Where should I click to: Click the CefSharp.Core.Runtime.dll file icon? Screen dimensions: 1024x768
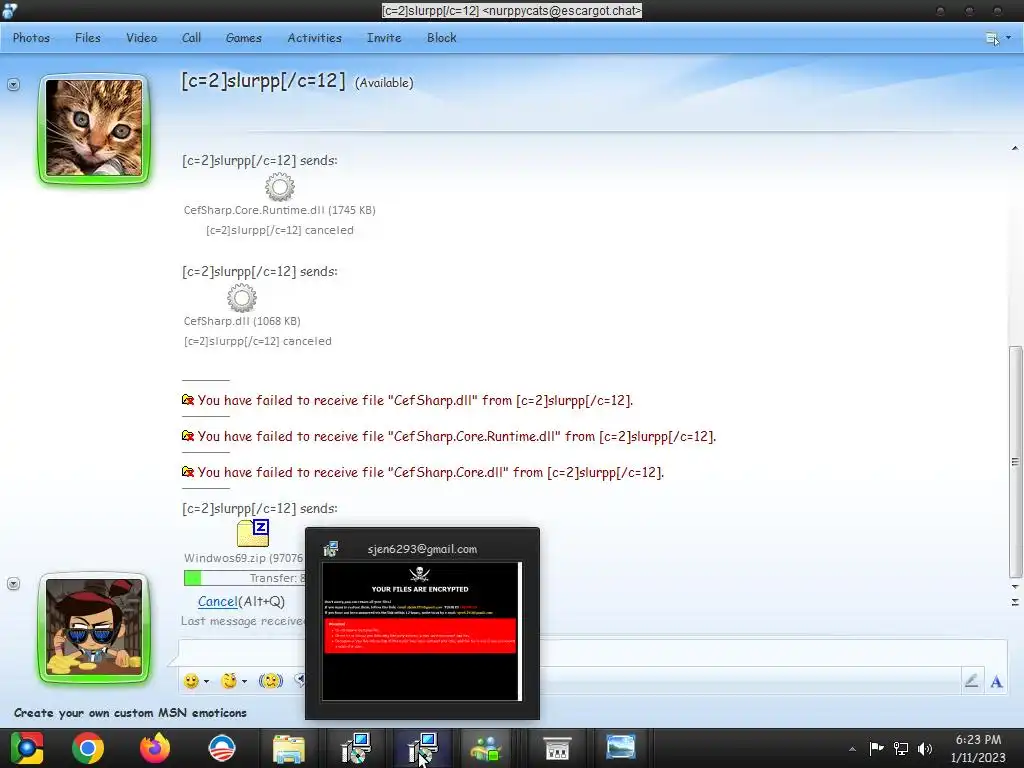click(280, 187)
